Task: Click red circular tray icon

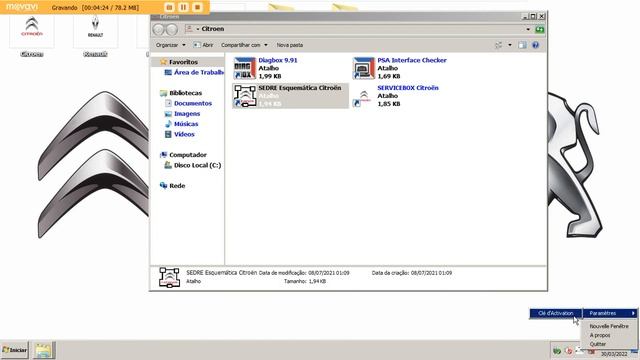Action: tap(569, 351)
